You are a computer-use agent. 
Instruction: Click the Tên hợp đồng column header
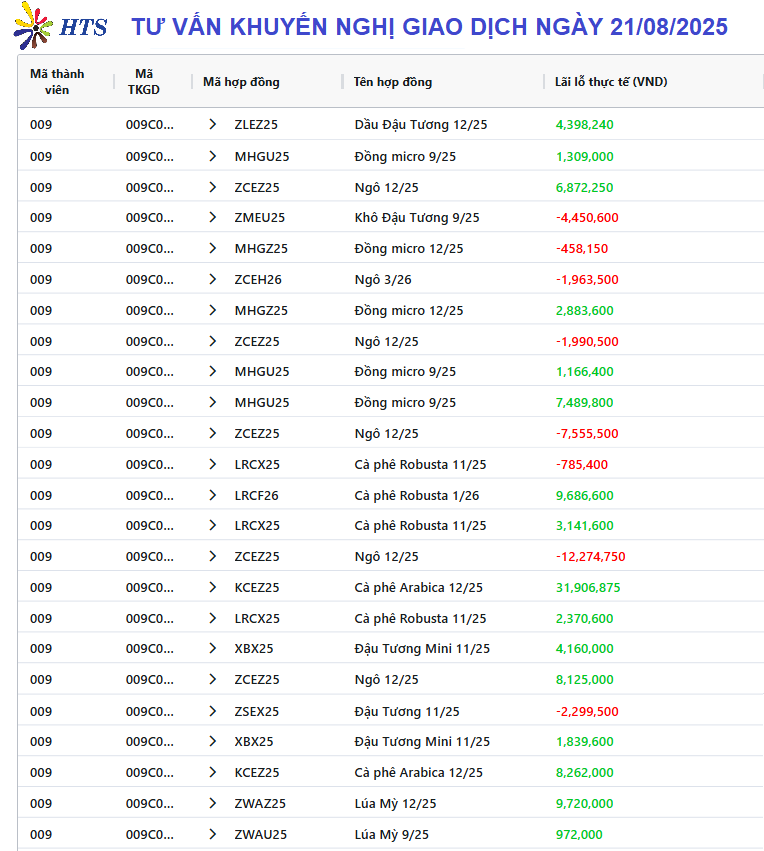point(393,82)
